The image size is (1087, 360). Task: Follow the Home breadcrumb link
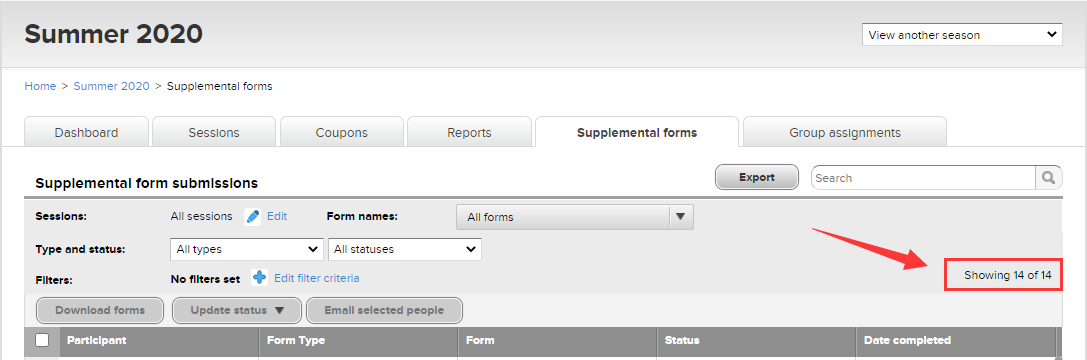[40, 86]
